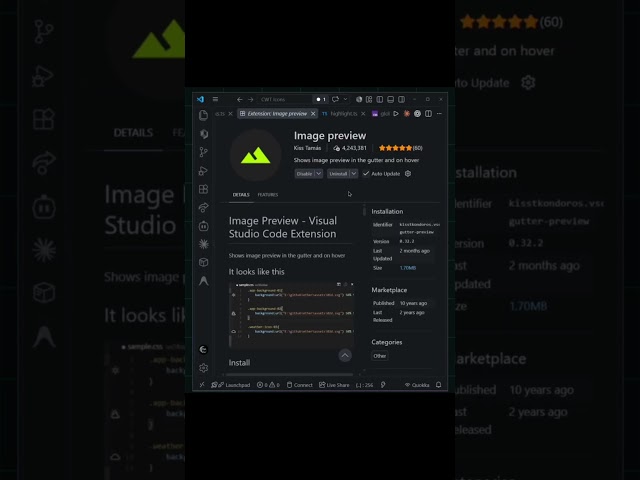Click the customize layout icon
640x480 pixels.
click(369, 99)
